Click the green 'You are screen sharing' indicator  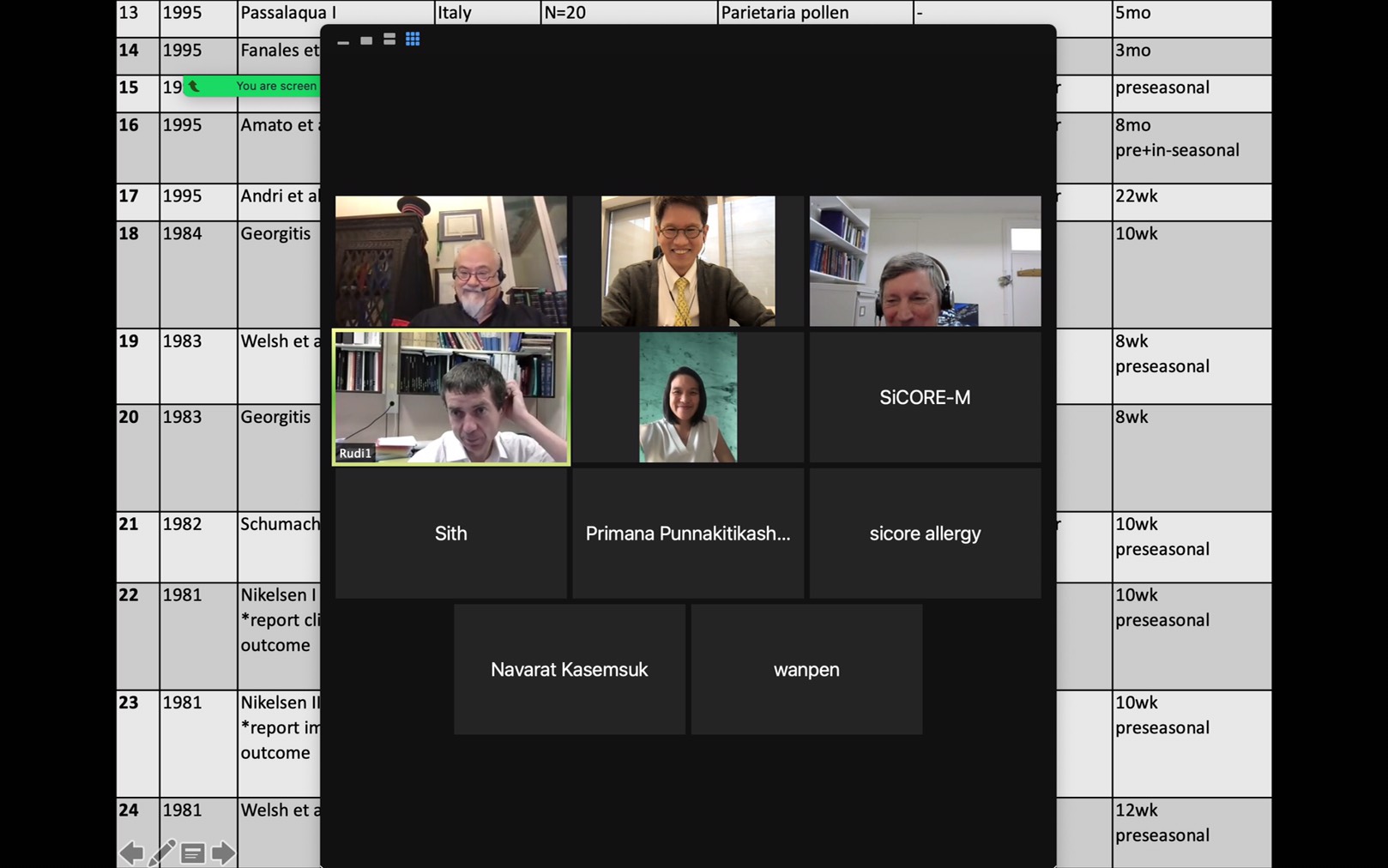pyautogui.click(x=253, y=86)
